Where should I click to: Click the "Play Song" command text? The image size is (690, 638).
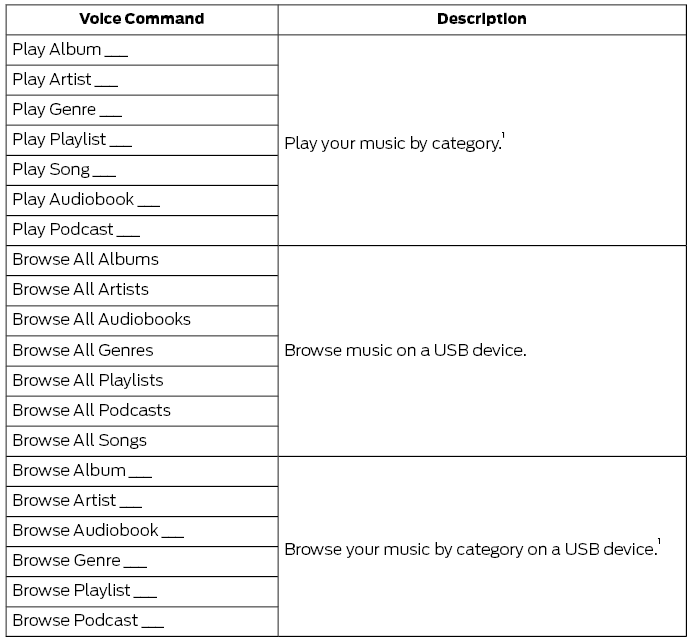(64, 169)
